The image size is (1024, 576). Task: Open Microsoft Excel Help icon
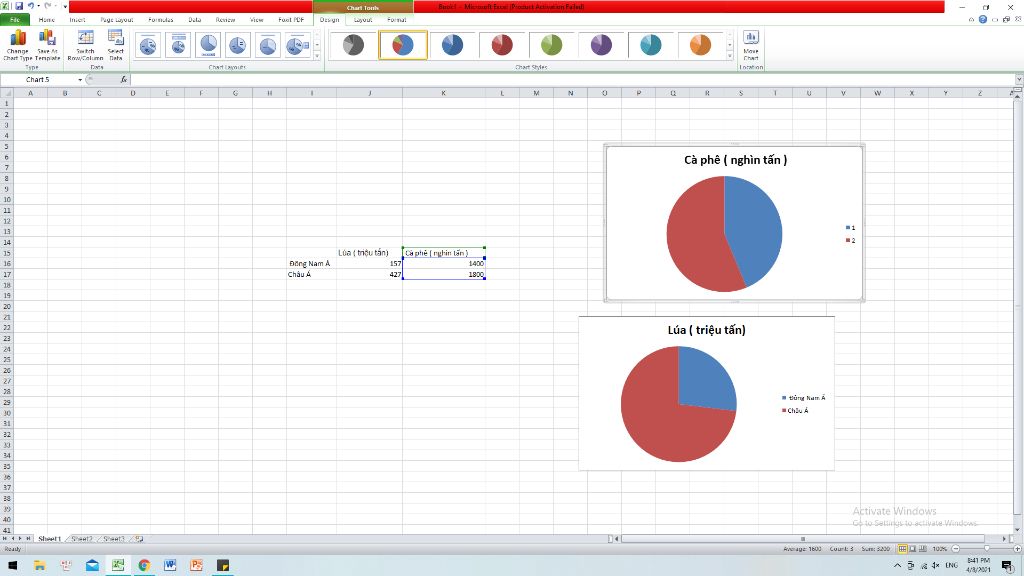point(982,19)
